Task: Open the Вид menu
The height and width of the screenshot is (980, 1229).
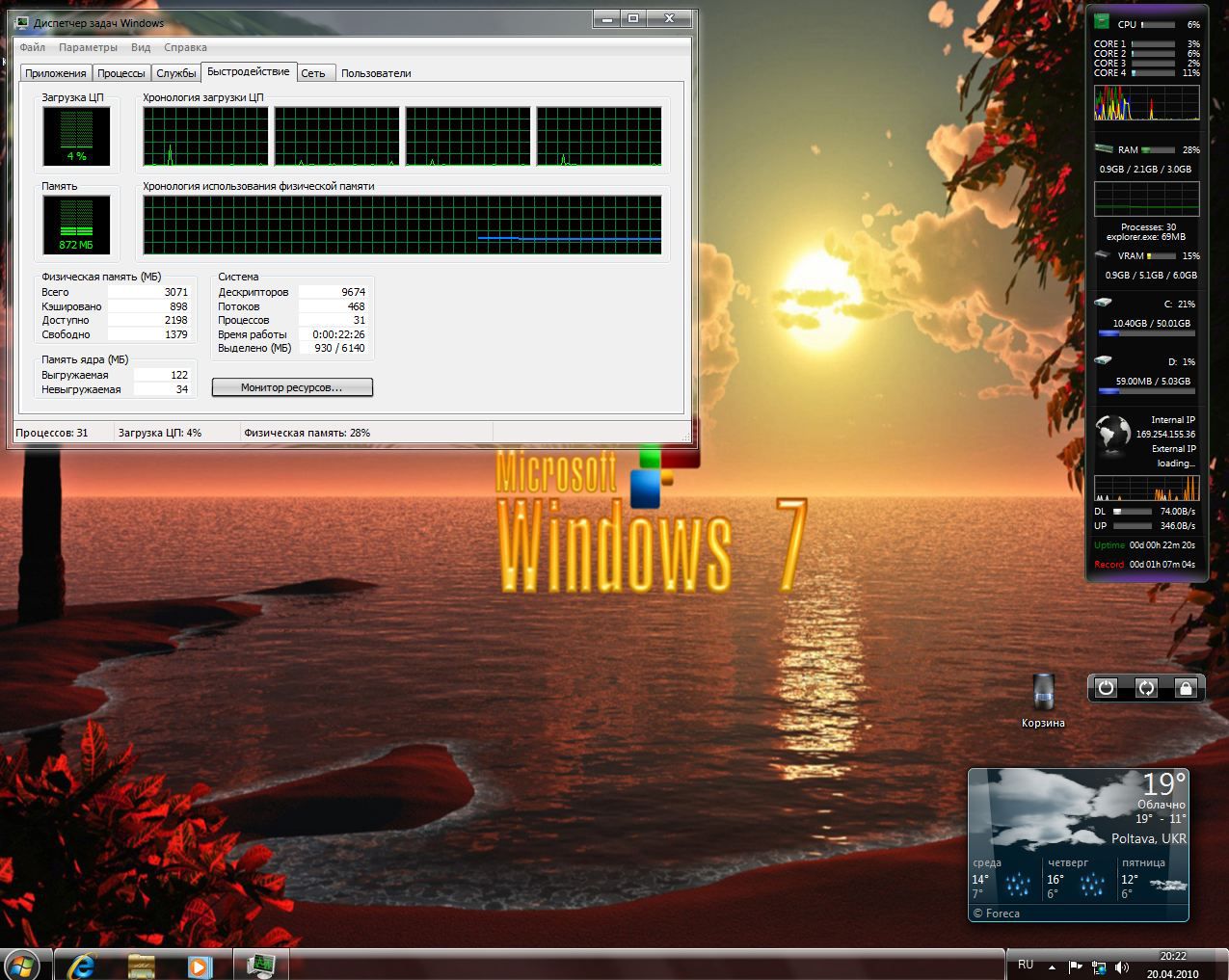Action: pyautogui.click(x=141, y=47)
